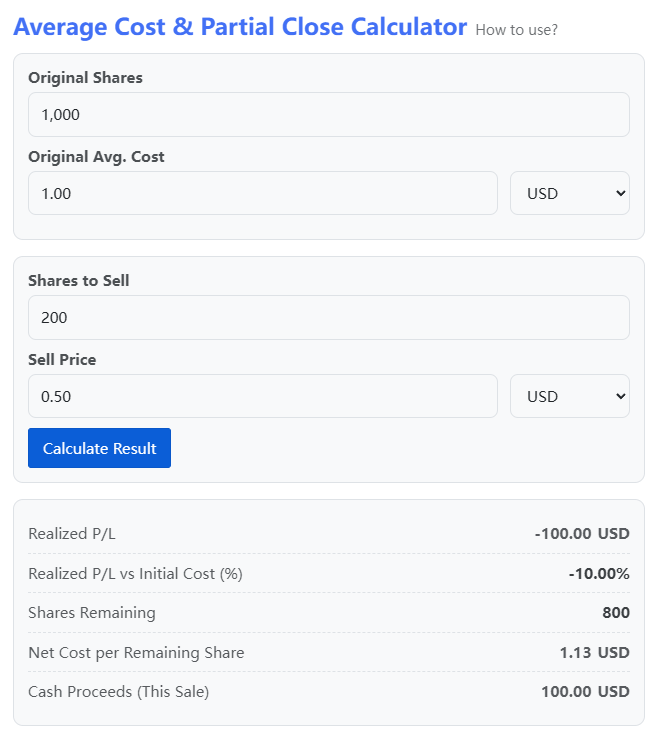Click the Average Cost & Partial Close Calculator title
The height and width of the screenshot is (739, 660).
240,27
